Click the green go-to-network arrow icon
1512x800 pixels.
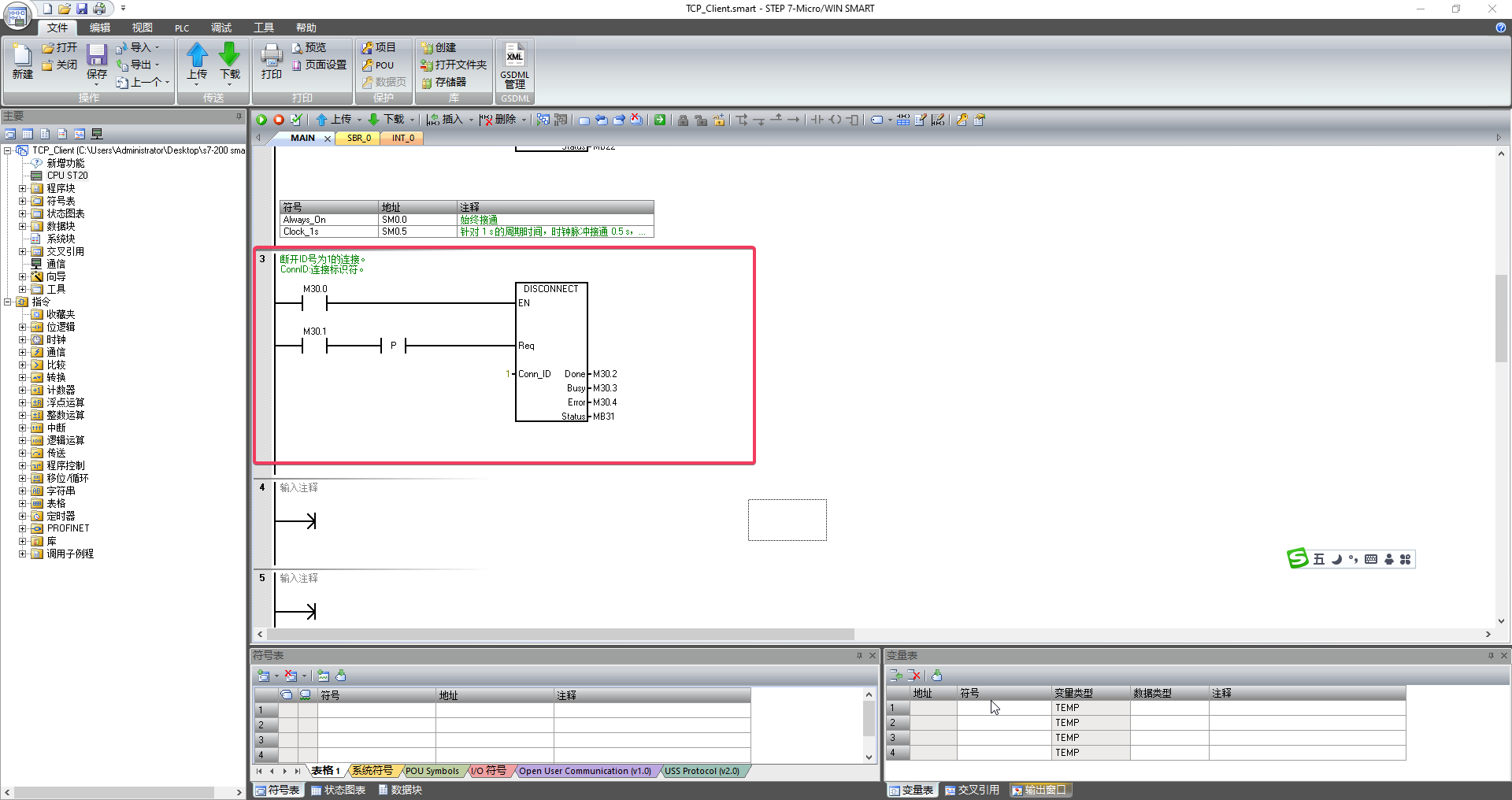660,120
